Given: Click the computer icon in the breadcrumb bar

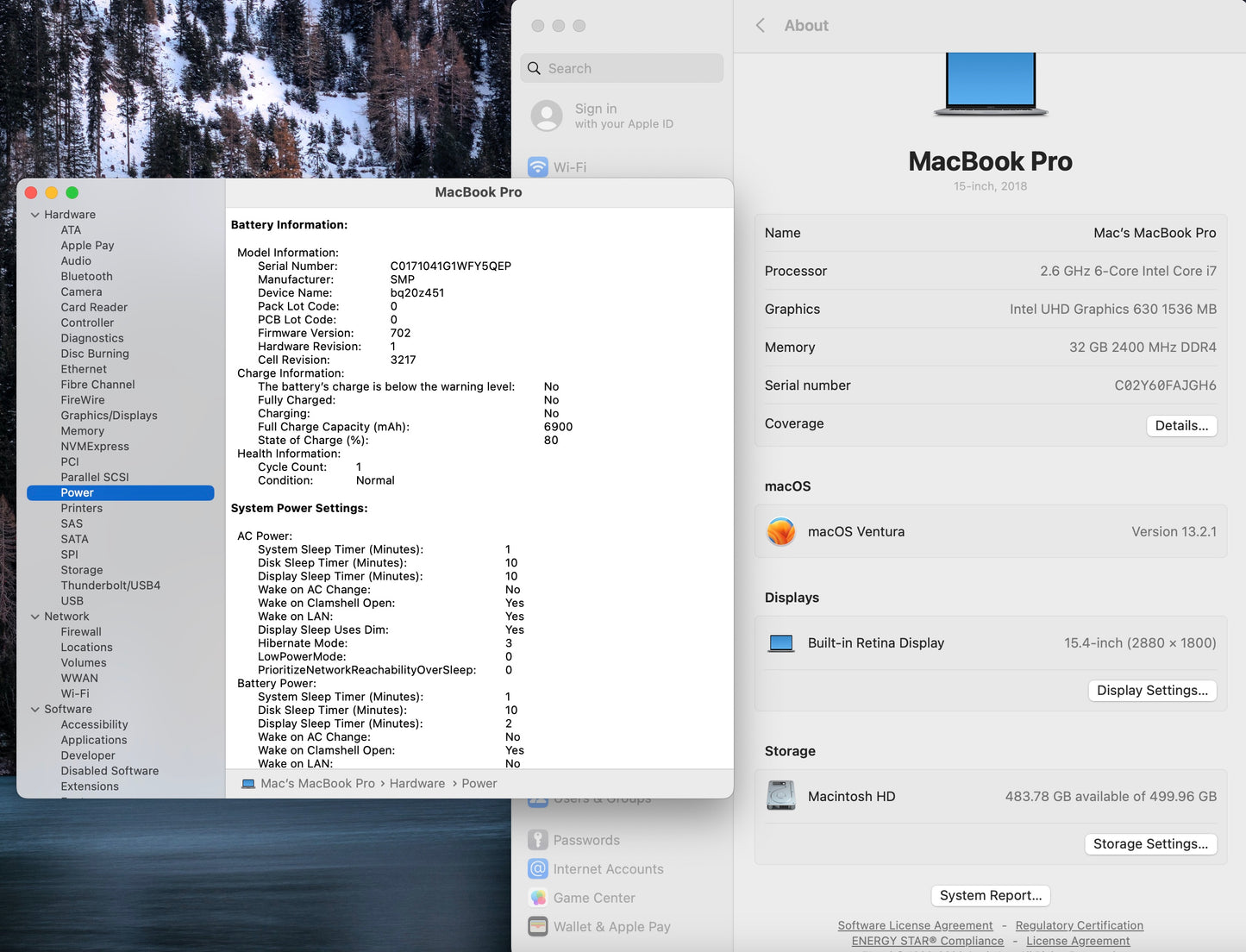Looking at the screenshot, I should [248, 783].
